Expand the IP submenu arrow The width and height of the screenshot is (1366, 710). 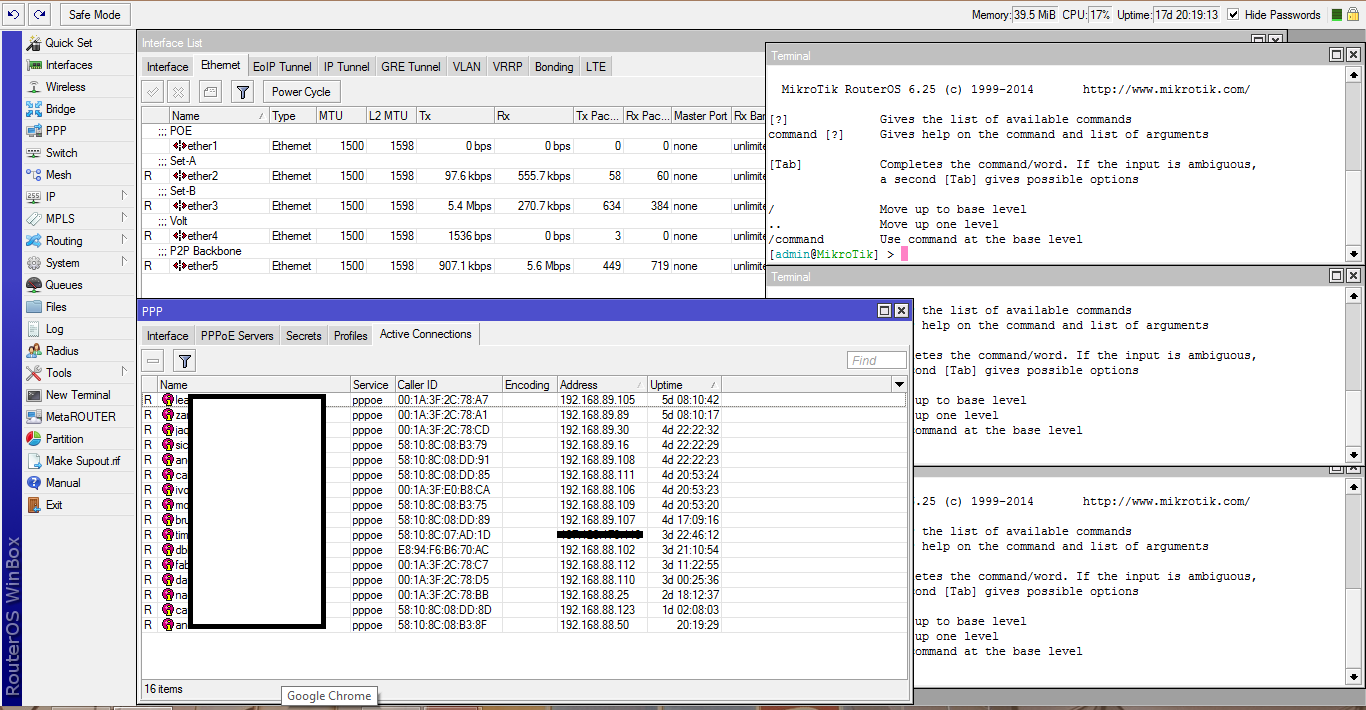click(124, 197)
